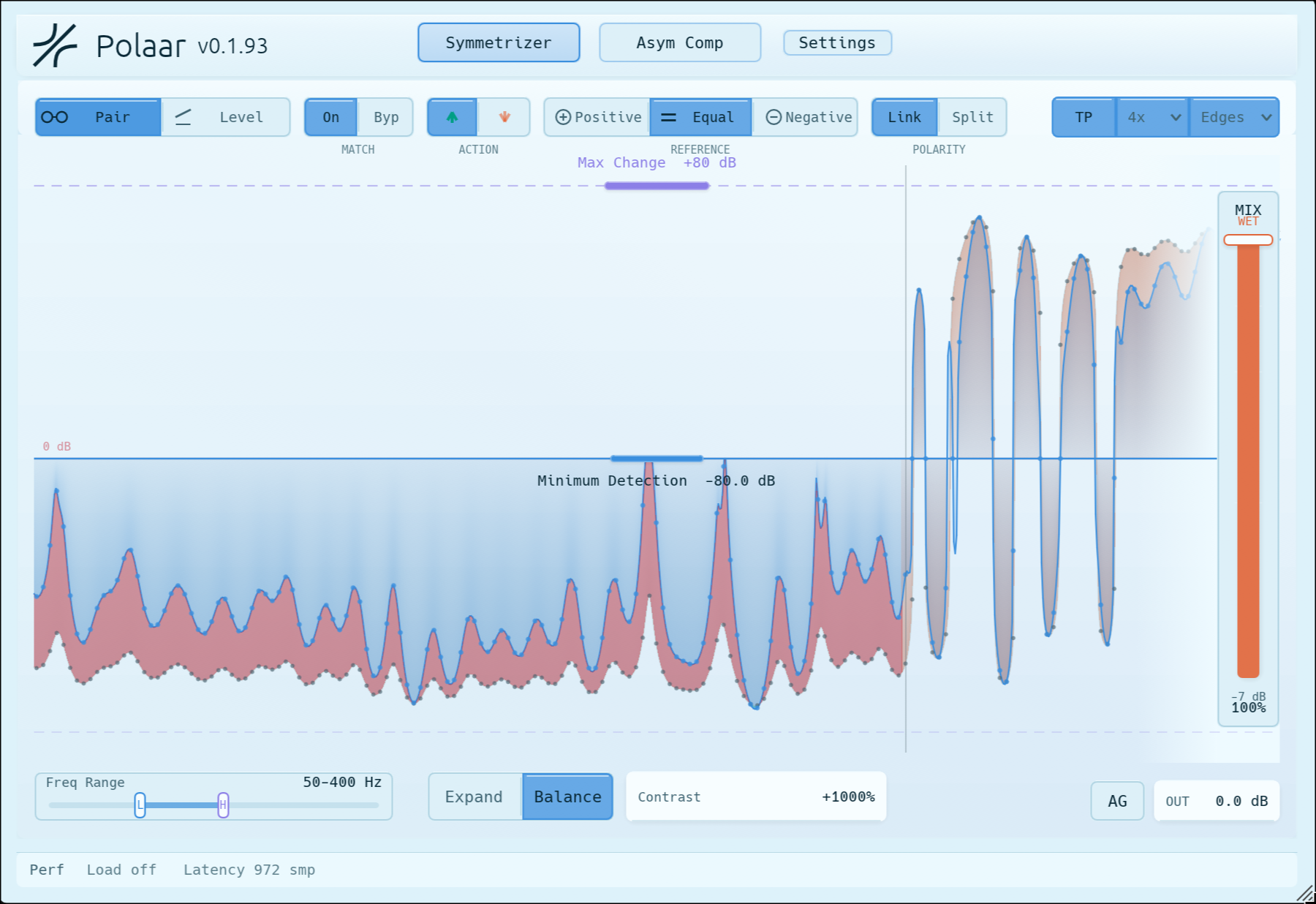
Task: Choose the green up-arrow action
Action: 452,117
